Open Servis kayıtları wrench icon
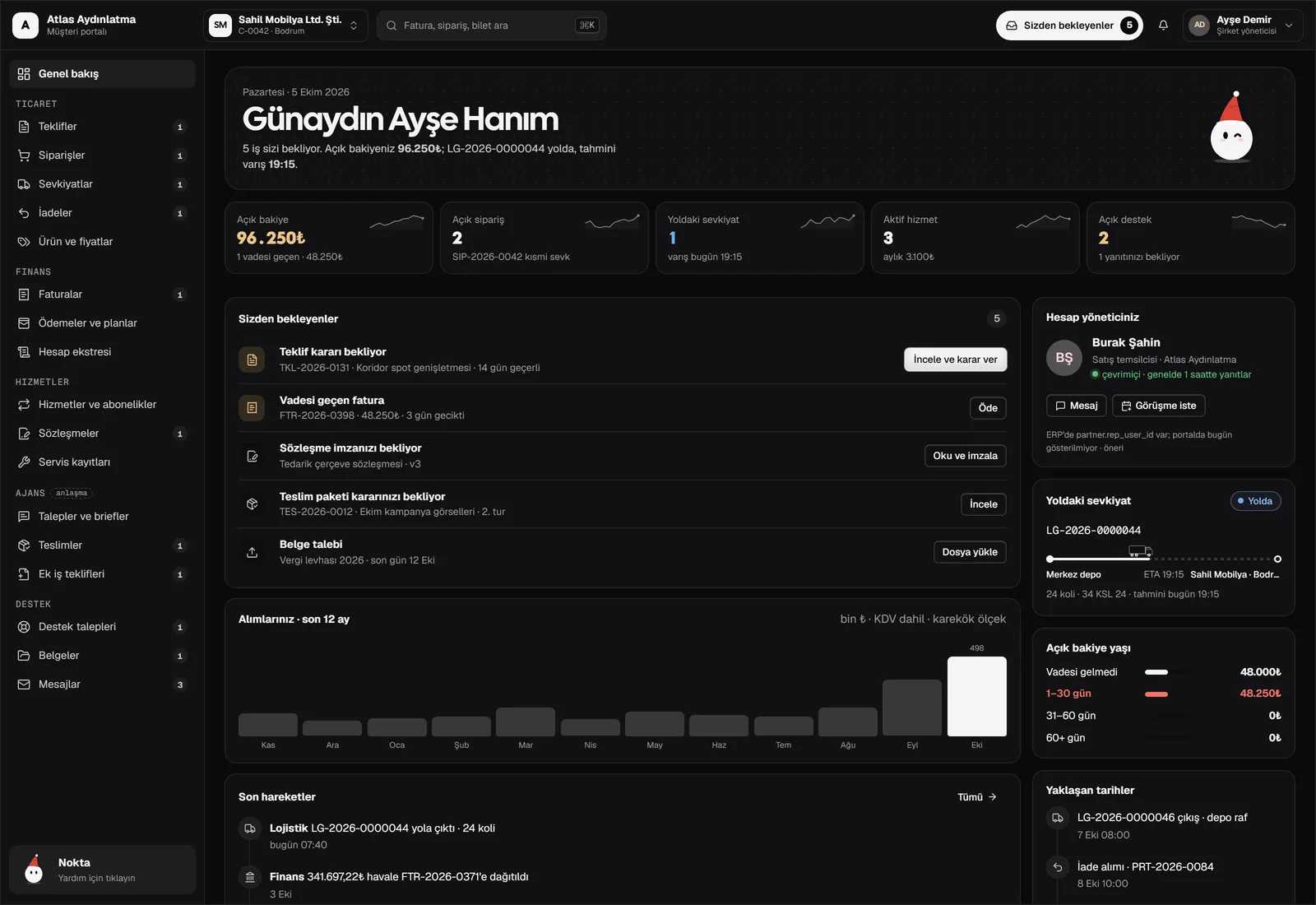 point(24,462)
